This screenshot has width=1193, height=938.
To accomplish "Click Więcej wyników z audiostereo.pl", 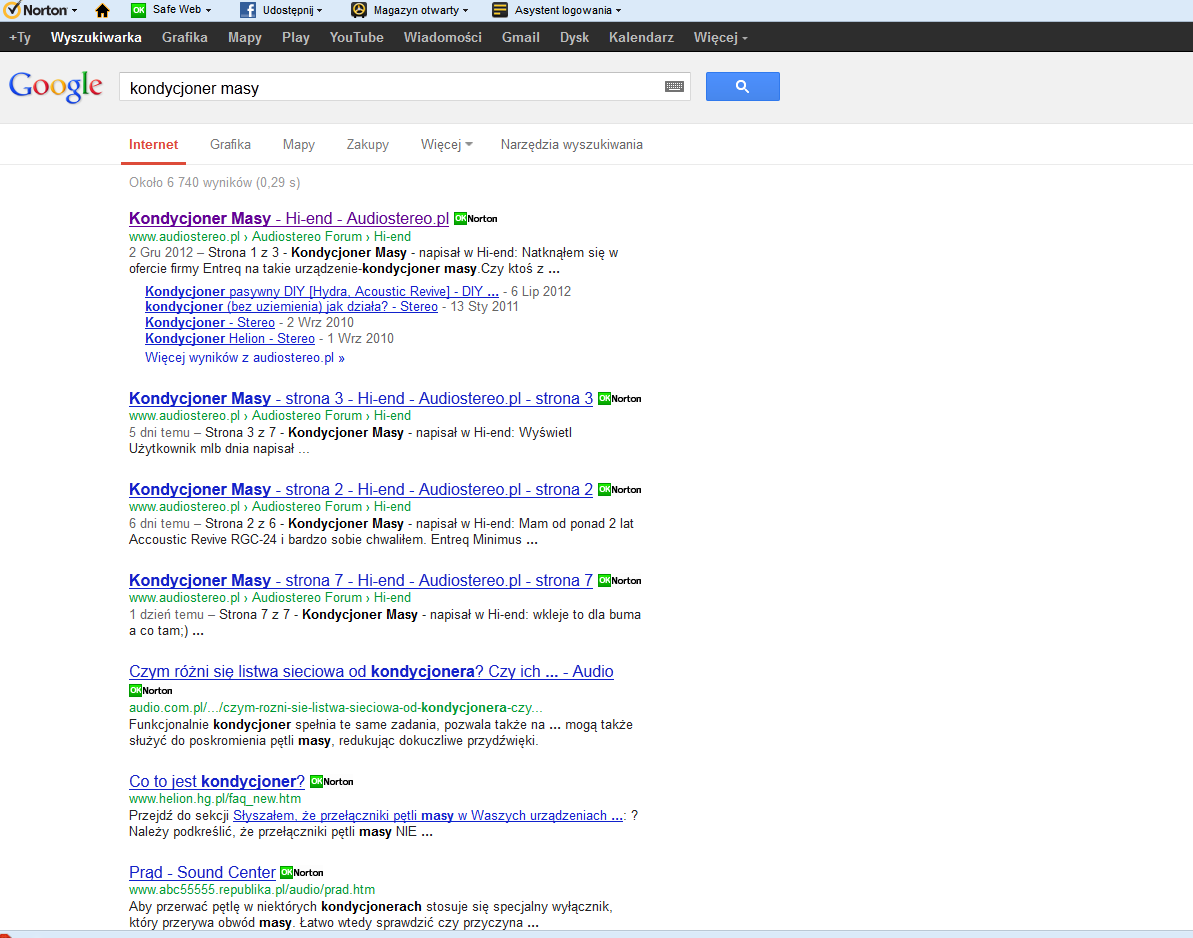I will pyautogui.click(x=245, y=358).
